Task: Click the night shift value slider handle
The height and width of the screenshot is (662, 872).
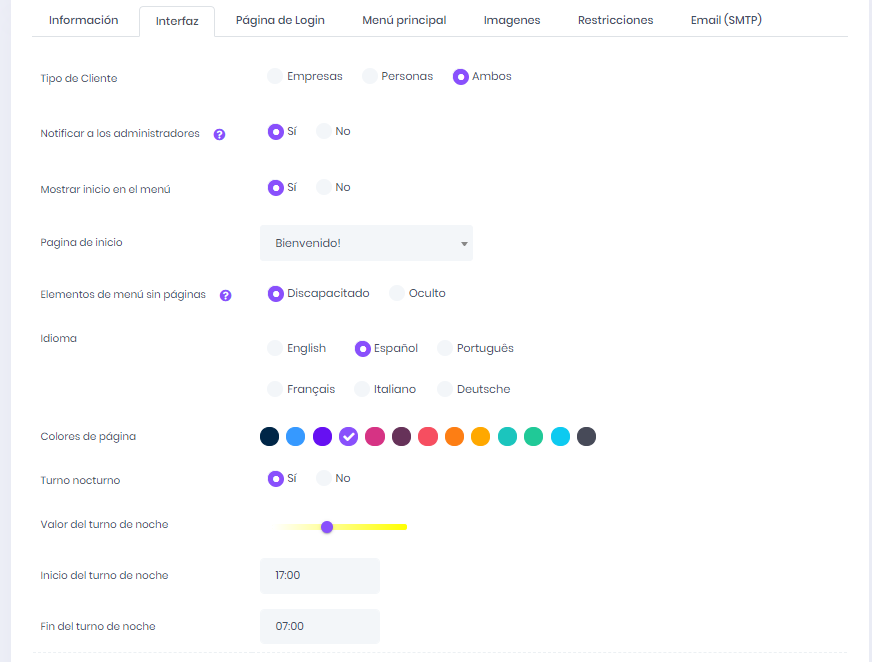Action: point(327,527)
